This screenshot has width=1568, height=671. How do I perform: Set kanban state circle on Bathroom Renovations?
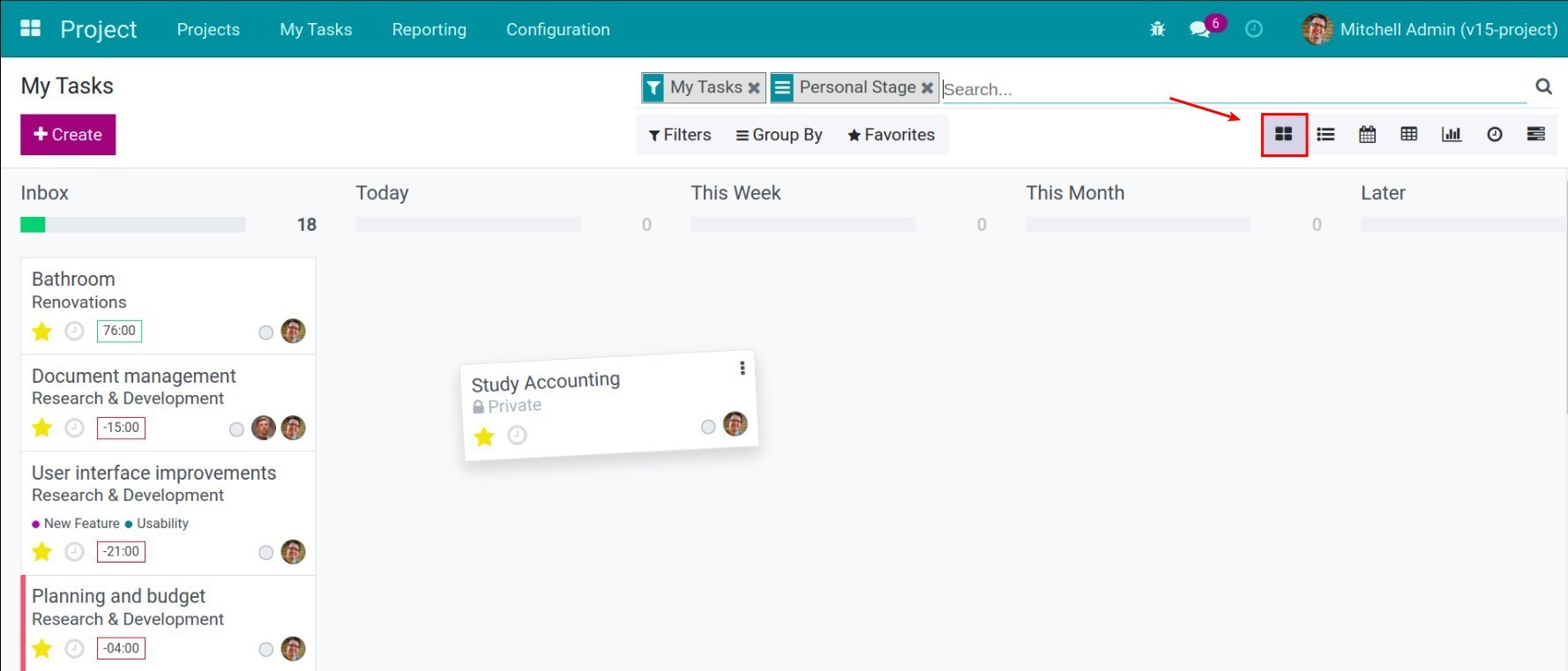(265, 332)
